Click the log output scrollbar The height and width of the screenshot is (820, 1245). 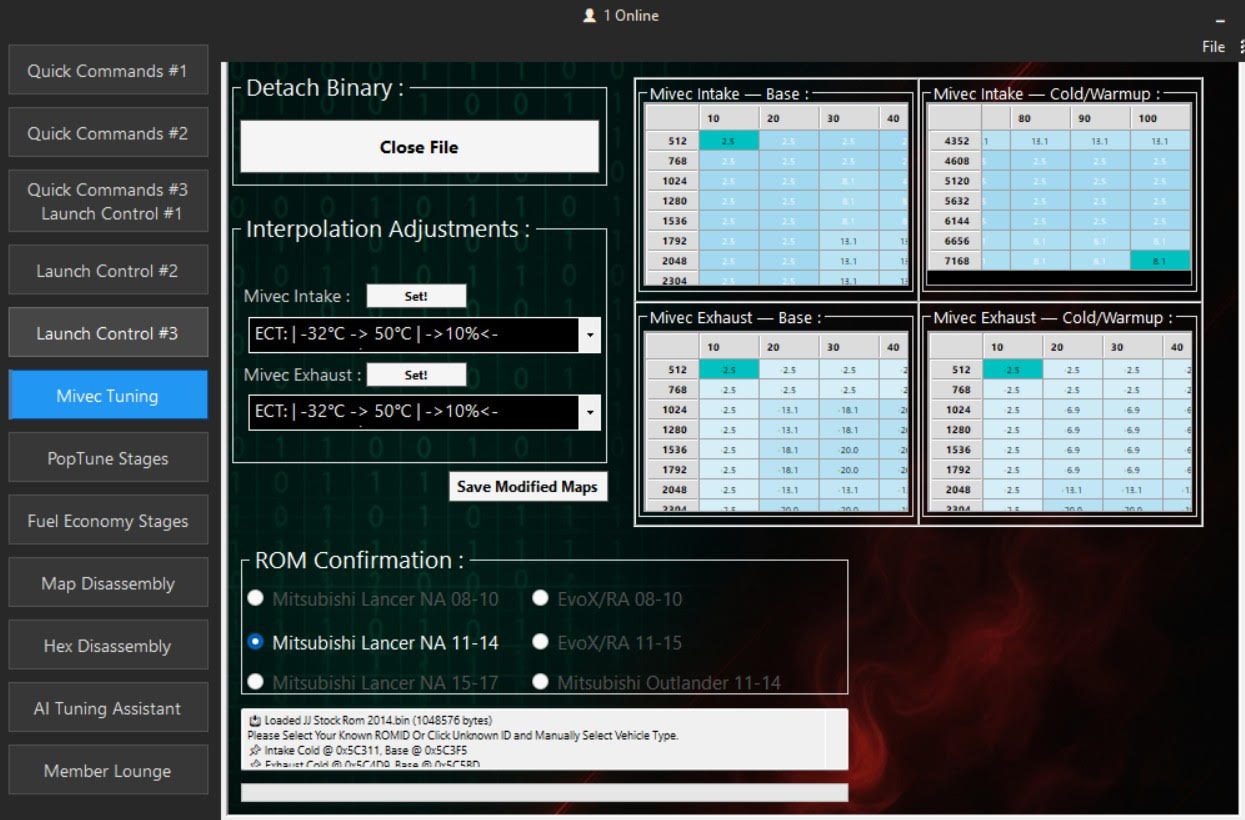pyautogui.click(x=836, y=739)
